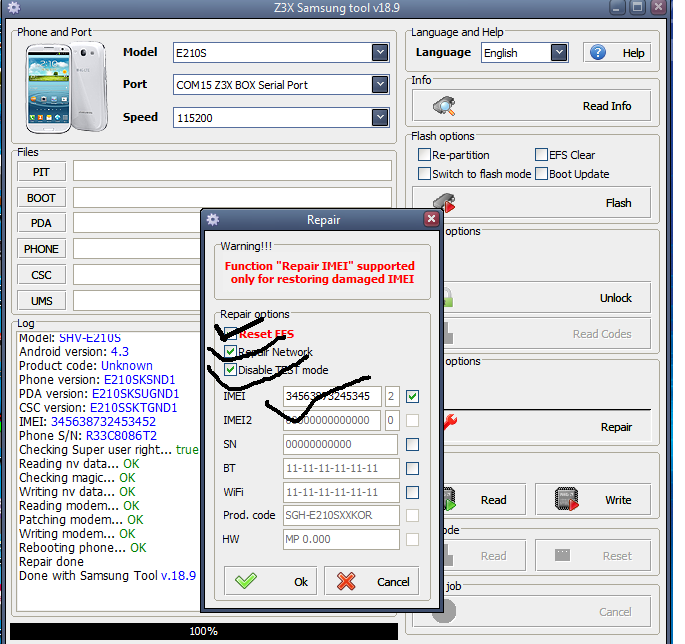The height and width of the screenshot is (644, 685).
Task: Click the gear icon in the main title bar
Action: pos(14,7)
